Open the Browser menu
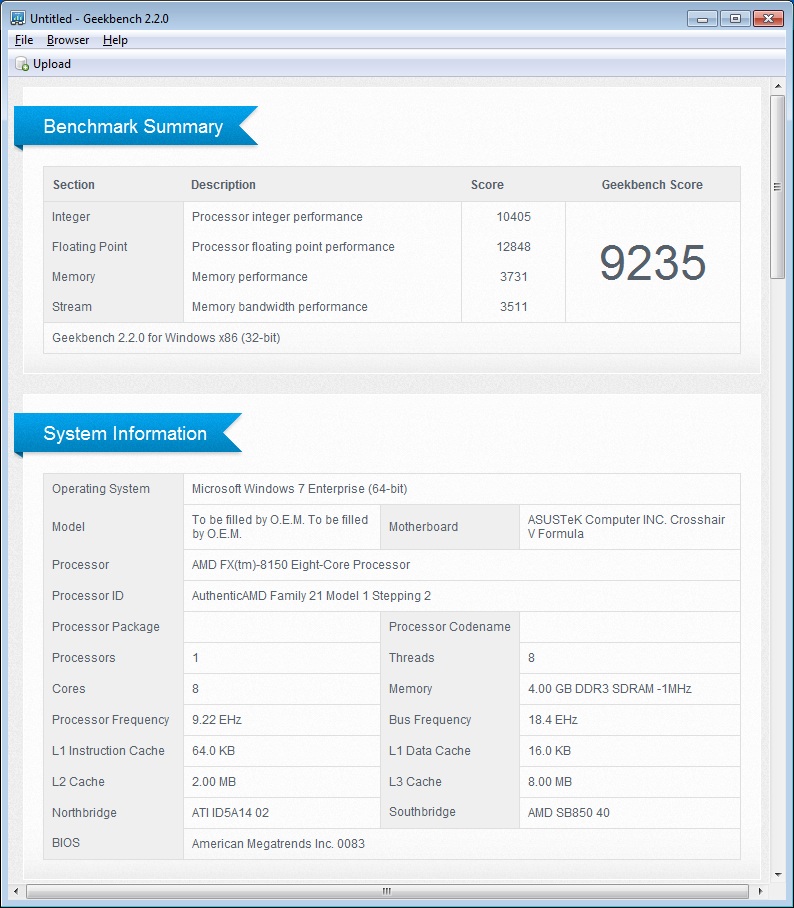 68,40
